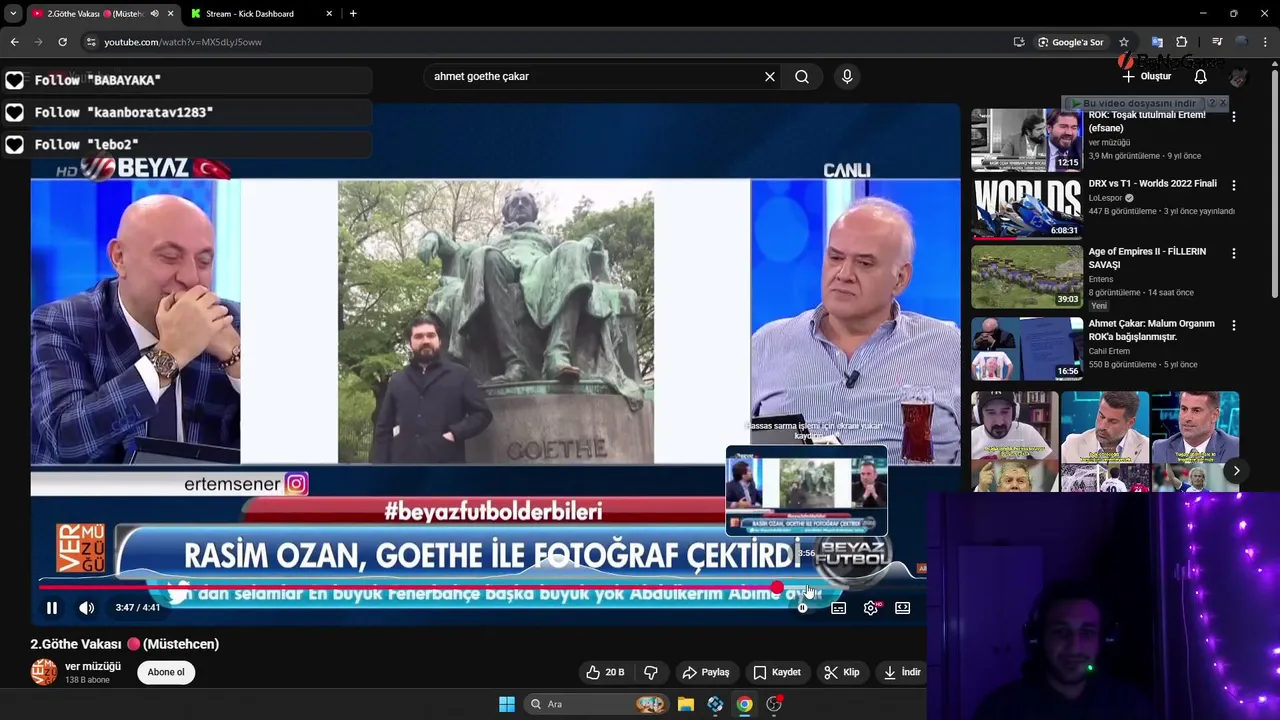
Task: Open options for Ahmet Çakar Malum Organım video
Action: (1234, 326)
